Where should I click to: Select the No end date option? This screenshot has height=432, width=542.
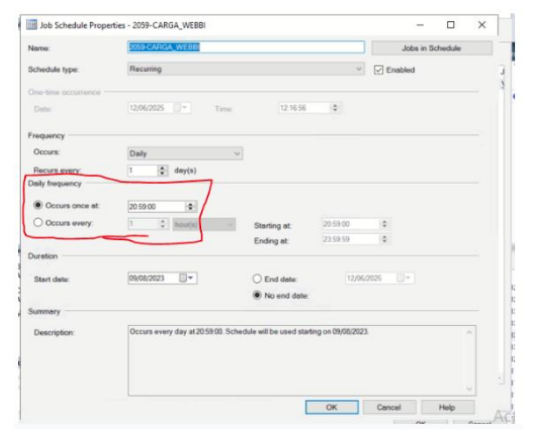click(x=257, y=295)
